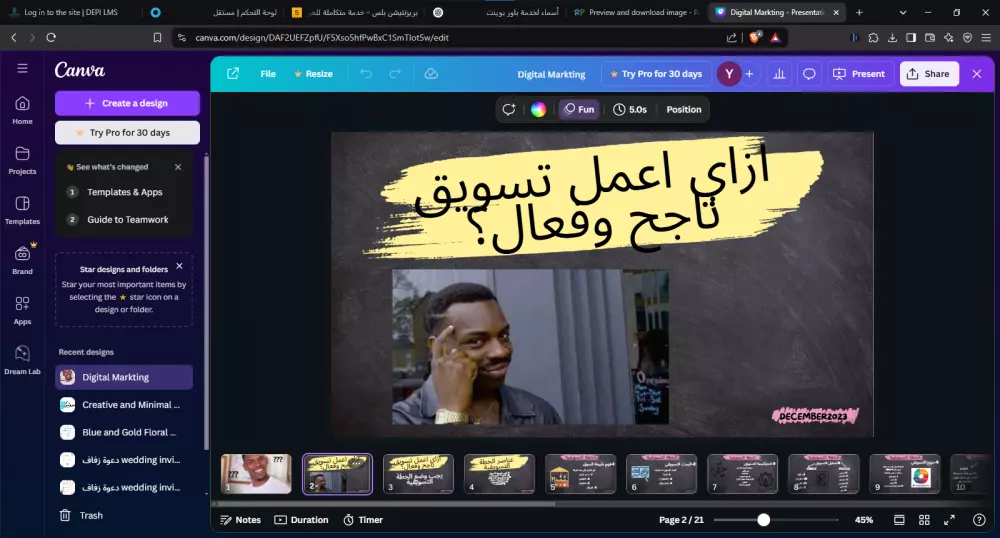Image resolution: width=1000 pixels, height=538 pixels.
Task: Select page 3 thumbnail
Action: (418, 474)
